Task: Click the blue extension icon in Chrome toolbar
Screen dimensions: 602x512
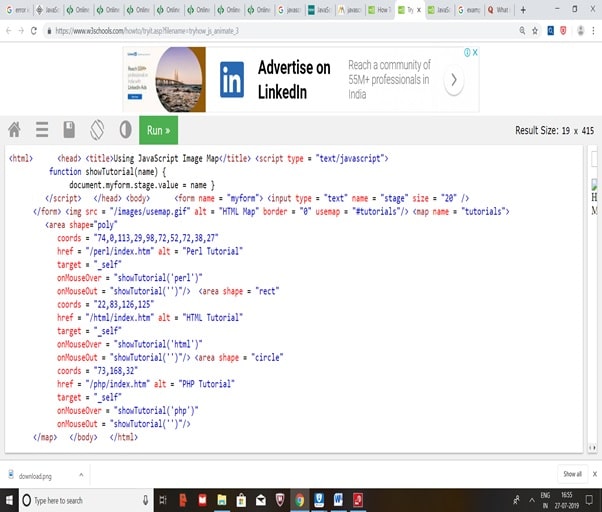Action: [x=551, y=30]
